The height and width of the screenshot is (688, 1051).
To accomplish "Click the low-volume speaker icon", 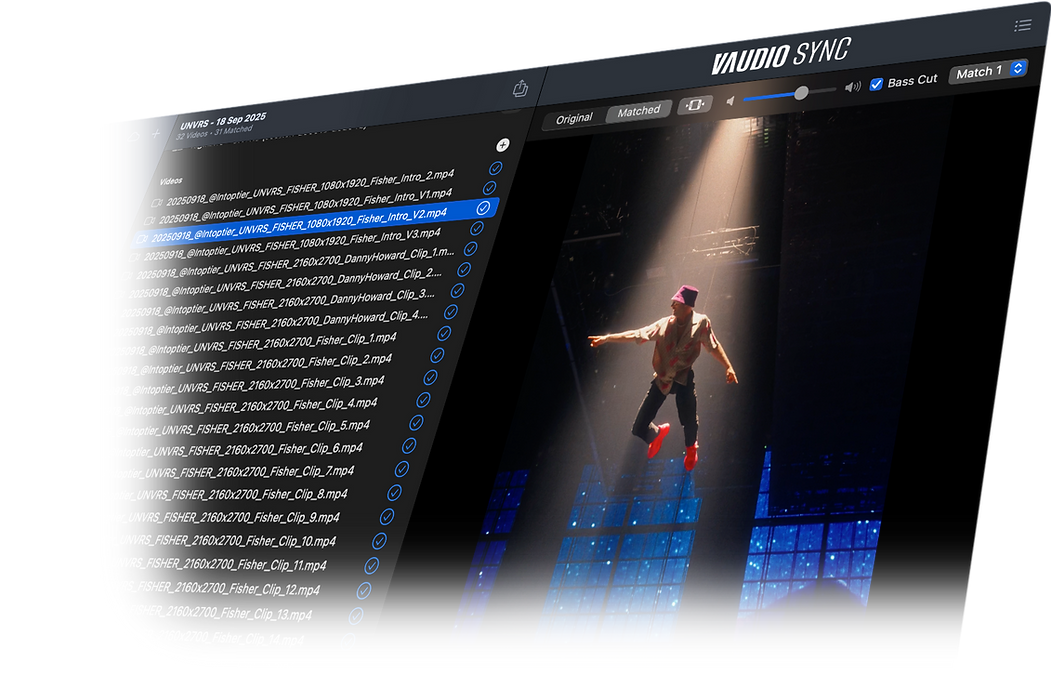I will (x=731, y=101).
